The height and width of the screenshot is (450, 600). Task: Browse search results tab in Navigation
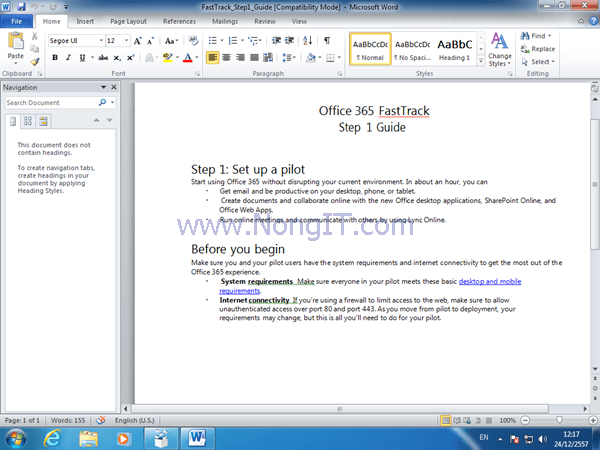[43, 121]
